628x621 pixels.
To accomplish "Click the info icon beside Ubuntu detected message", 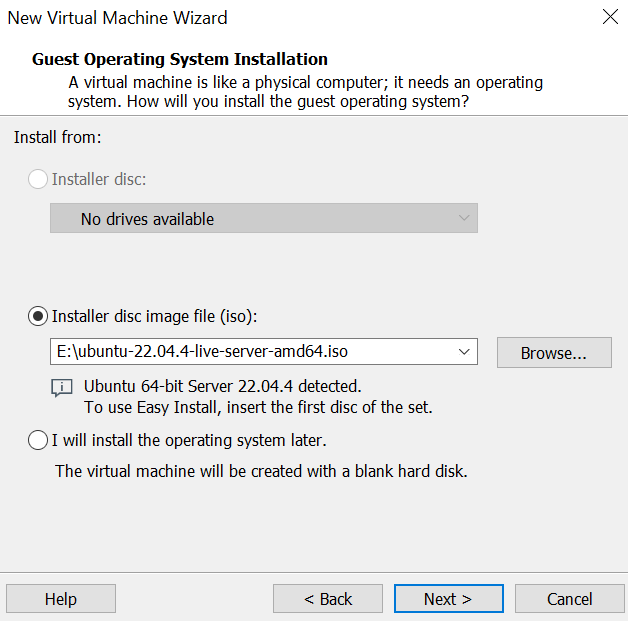I will tap(62, 388).
